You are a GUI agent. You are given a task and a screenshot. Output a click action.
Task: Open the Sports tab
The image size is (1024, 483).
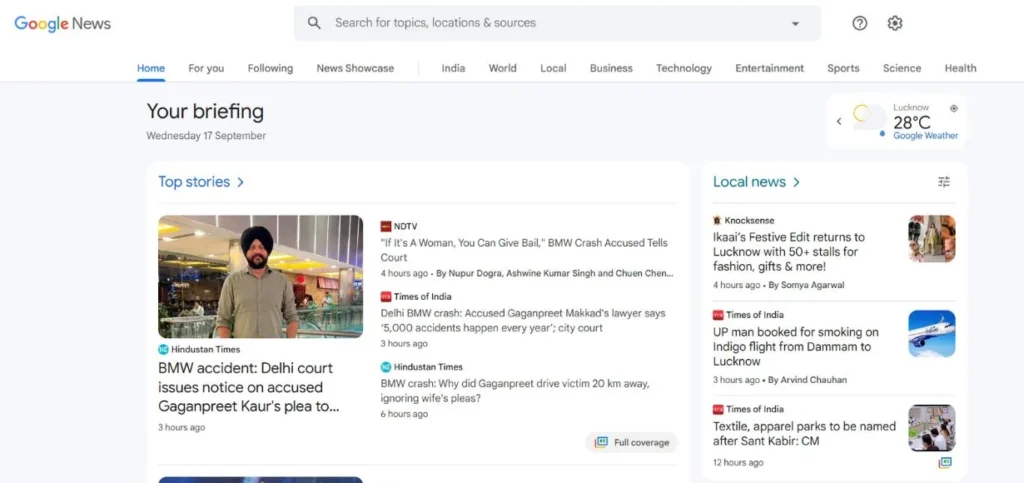(x=843, y=68)
